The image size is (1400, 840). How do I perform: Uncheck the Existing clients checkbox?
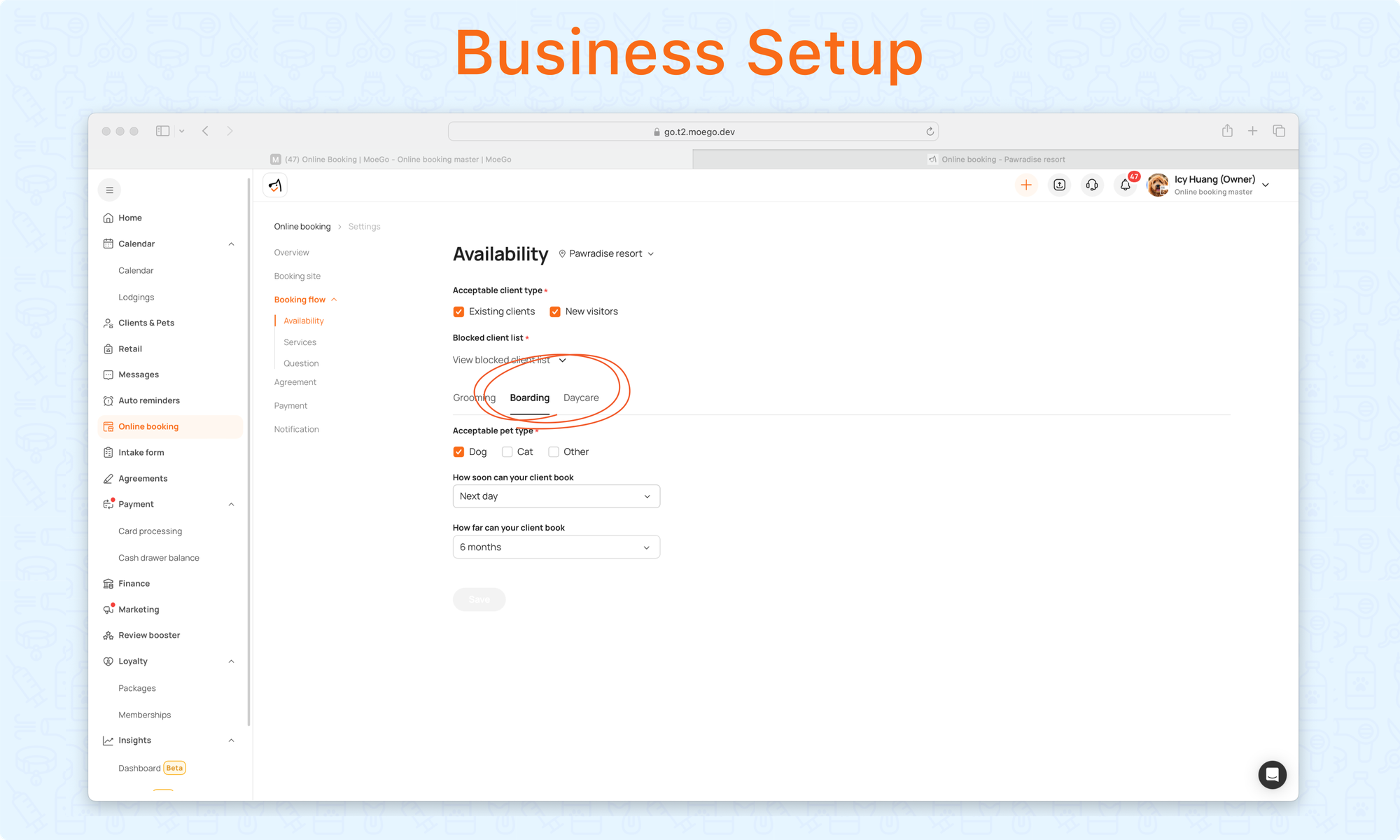pos(459,311)
